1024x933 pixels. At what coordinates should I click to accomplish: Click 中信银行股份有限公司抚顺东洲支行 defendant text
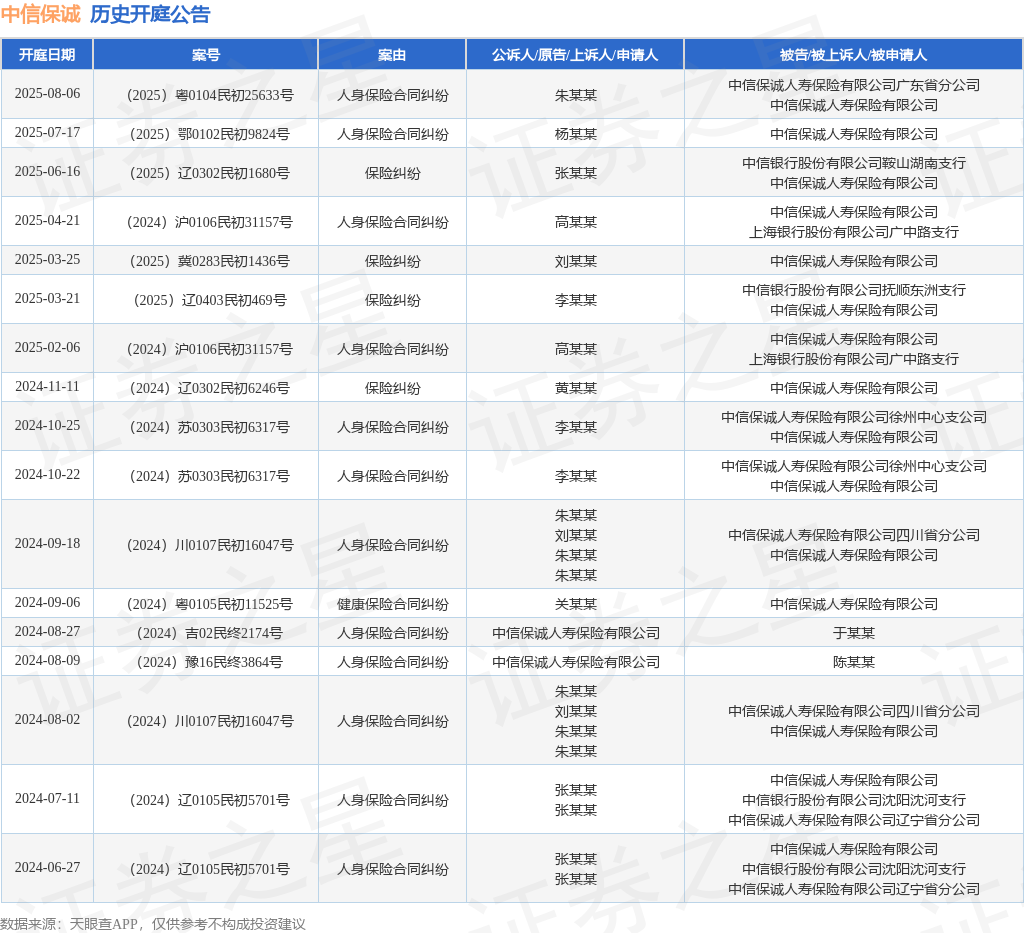click(854, 290)
